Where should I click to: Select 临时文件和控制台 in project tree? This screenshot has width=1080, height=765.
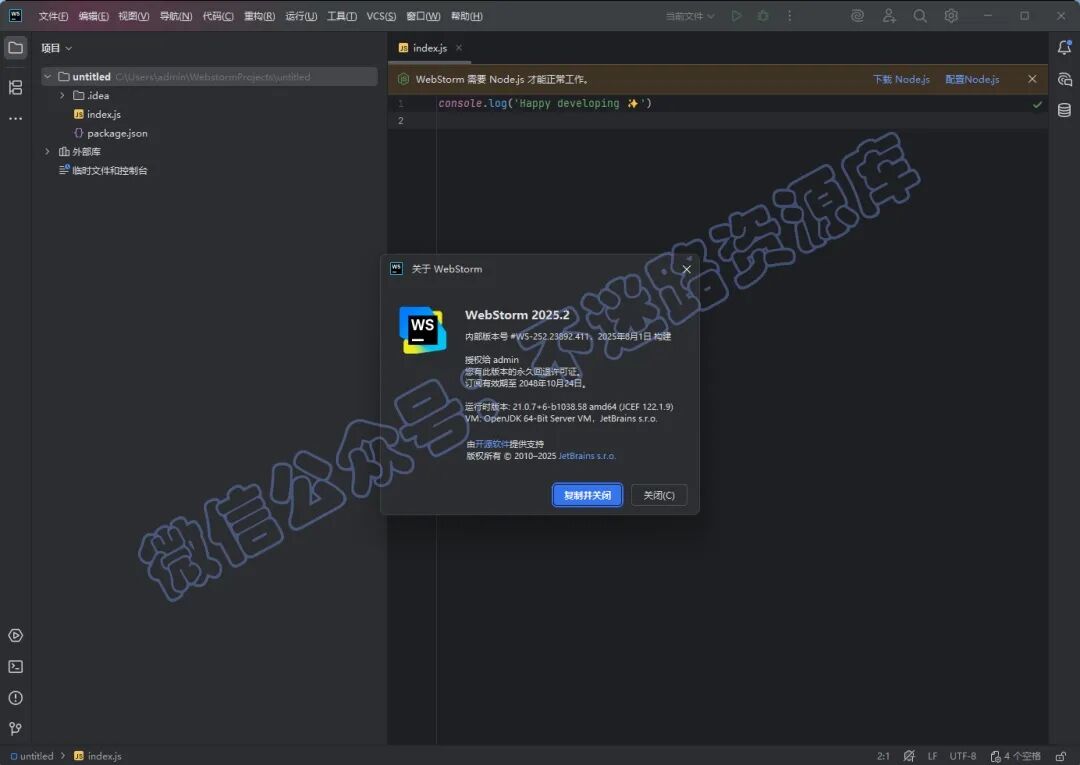pyautogui.click(x=109, y=170)
